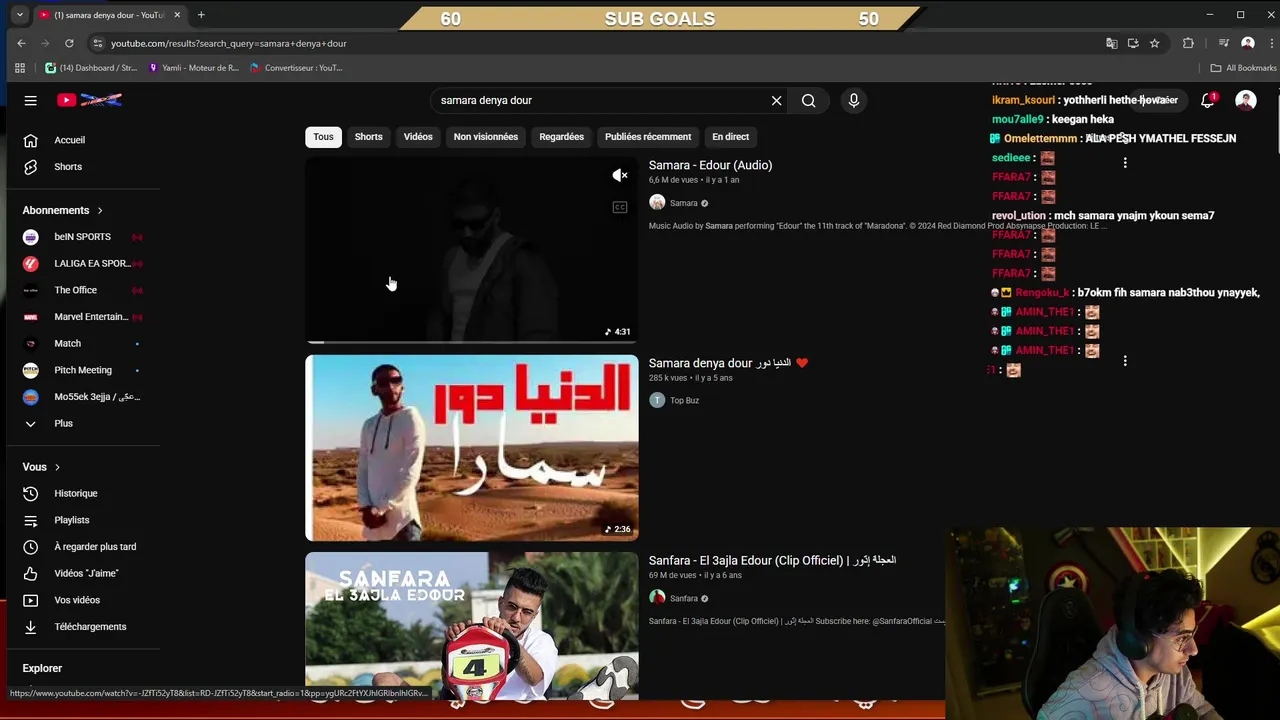Open the translate page icon in address bar

coord(1111,44)
